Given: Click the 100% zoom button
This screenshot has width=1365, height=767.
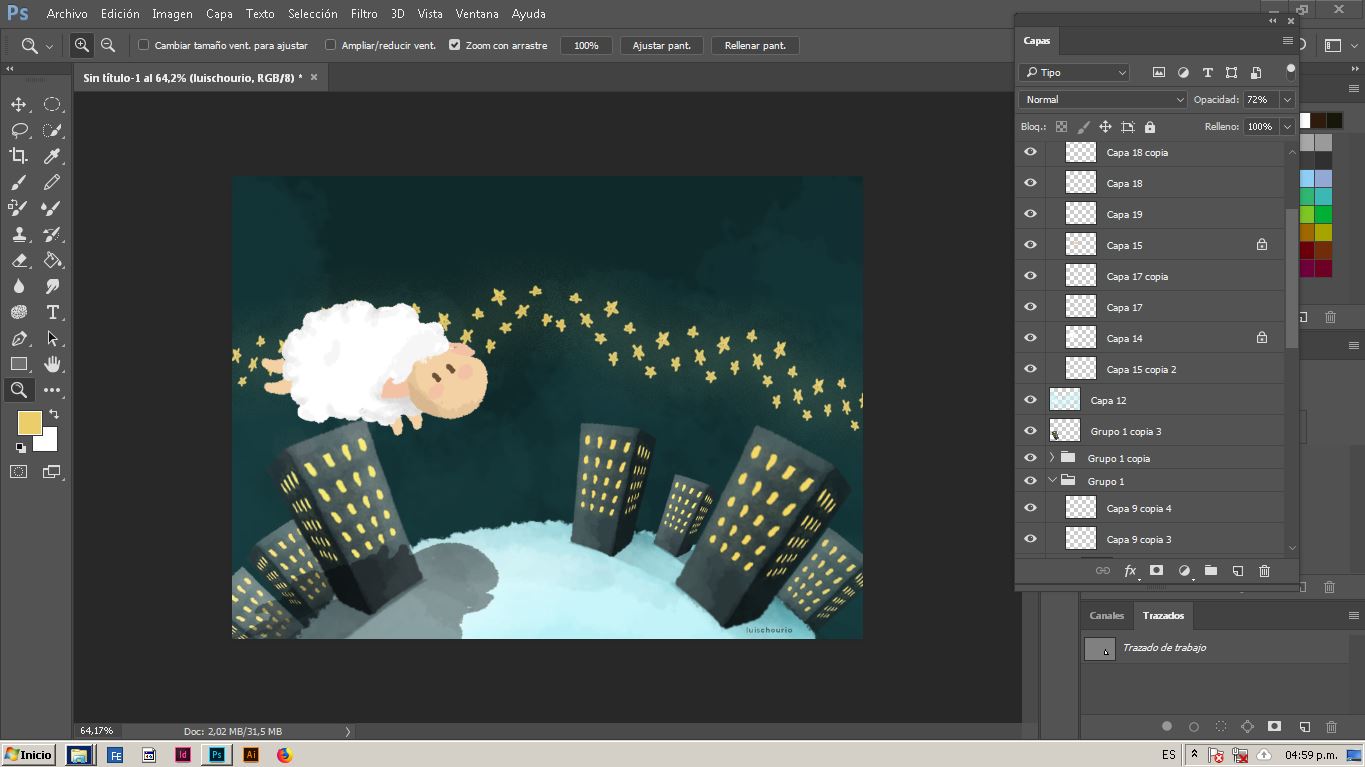Looking at the screenshot, I should (586, 45).
